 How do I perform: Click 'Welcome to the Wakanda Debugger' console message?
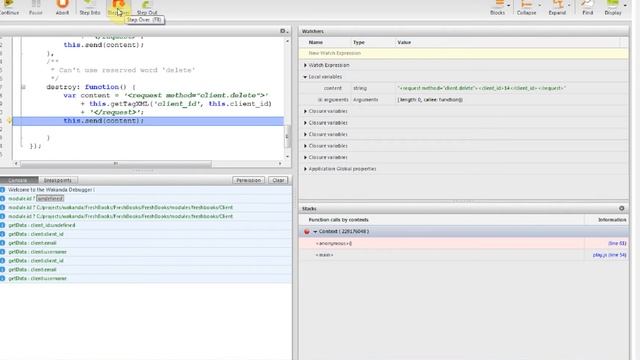coord(51,190)
